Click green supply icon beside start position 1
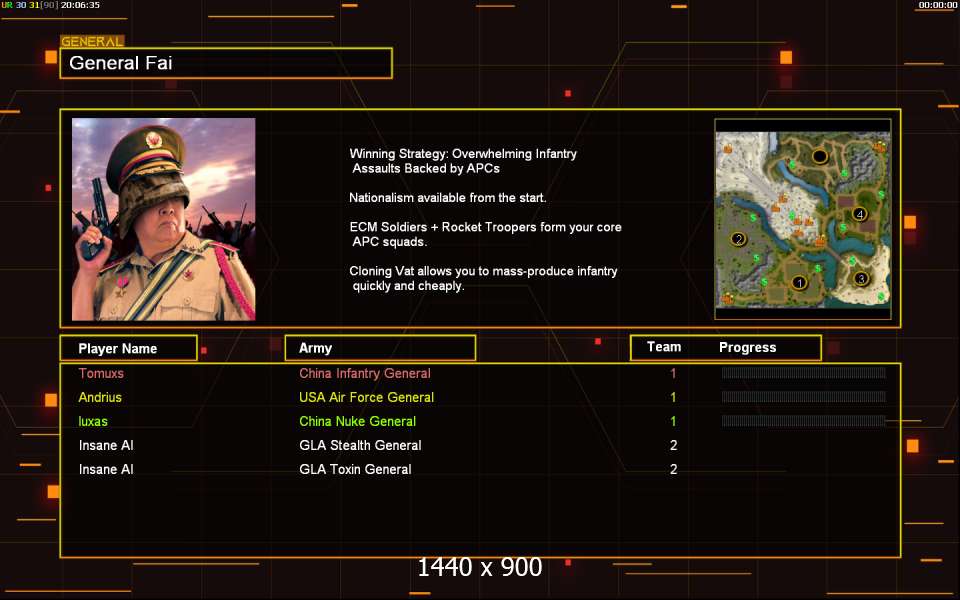Image resolution: width=960 pixels, height=600 pixels. pyautogui.click(x=817, y=268)
